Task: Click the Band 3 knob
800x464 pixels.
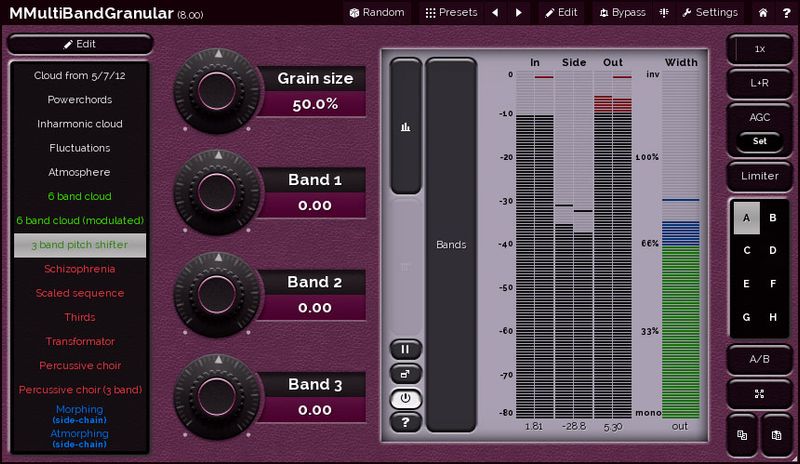Action: click(217, 397)
